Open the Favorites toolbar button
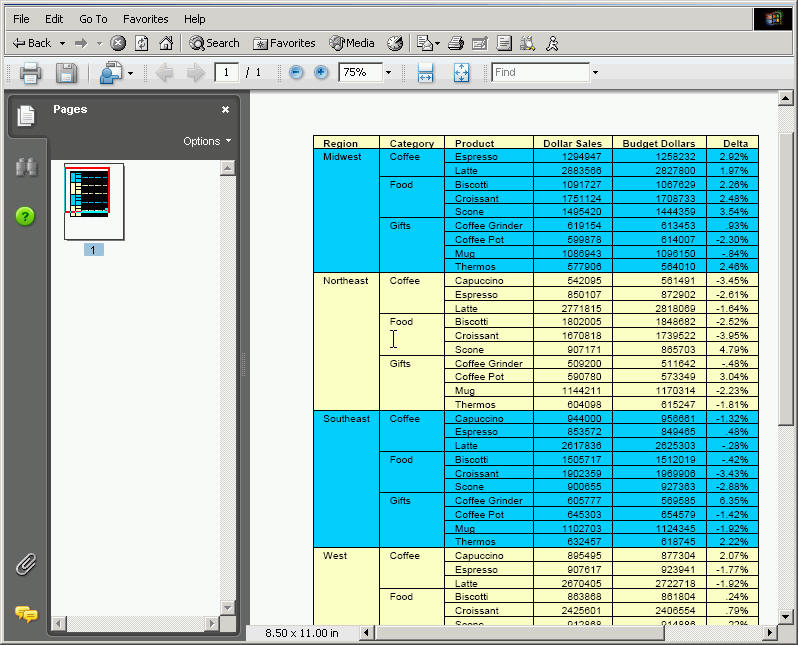Screen dimensions: 798x645 284,43
